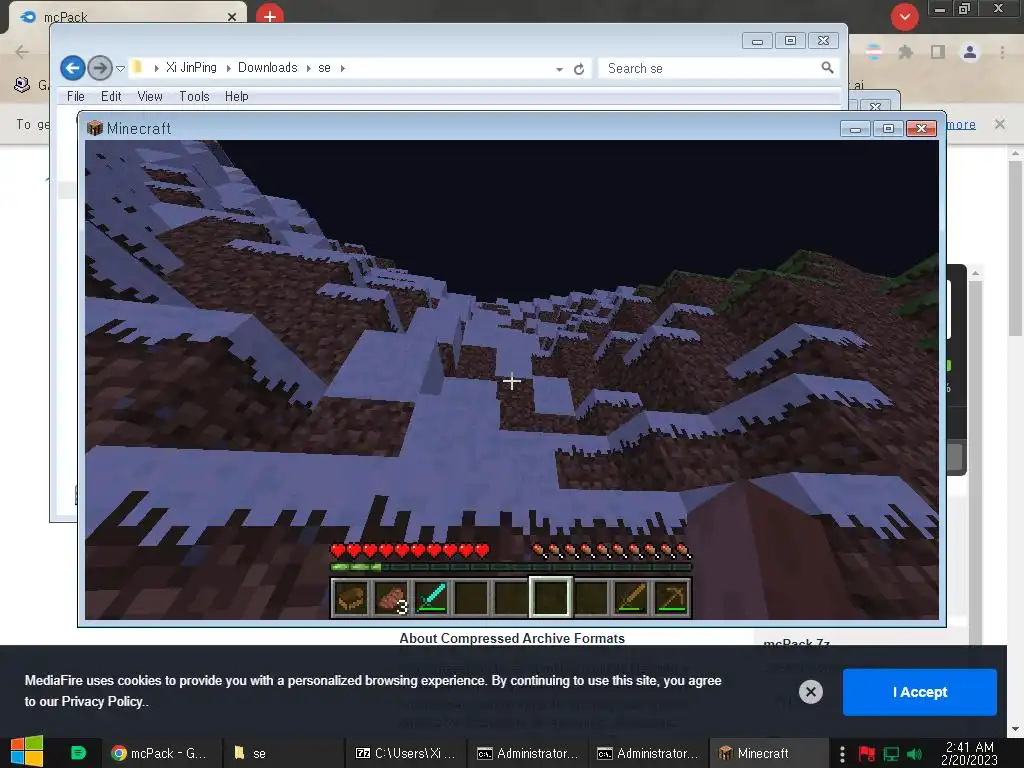Click the folder icon in the address bar

pyautogui.click(x=138, y=67)
